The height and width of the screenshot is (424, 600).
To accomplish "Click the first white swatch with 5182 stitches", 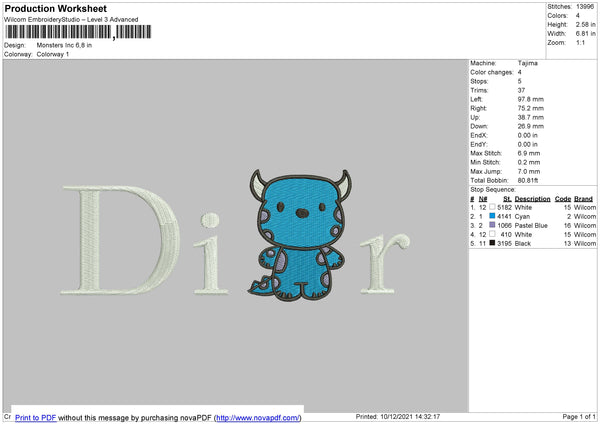I will click(492, 207).
